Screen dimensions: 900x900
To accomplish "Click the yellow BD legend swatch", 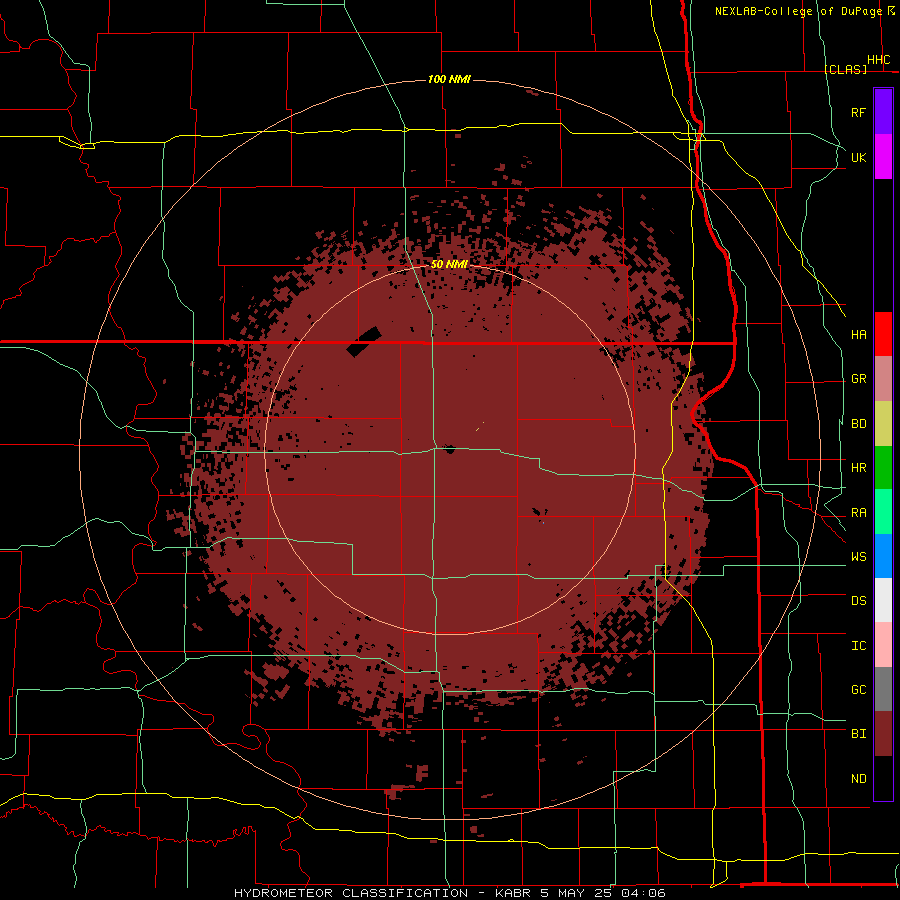I will (883, 423).
